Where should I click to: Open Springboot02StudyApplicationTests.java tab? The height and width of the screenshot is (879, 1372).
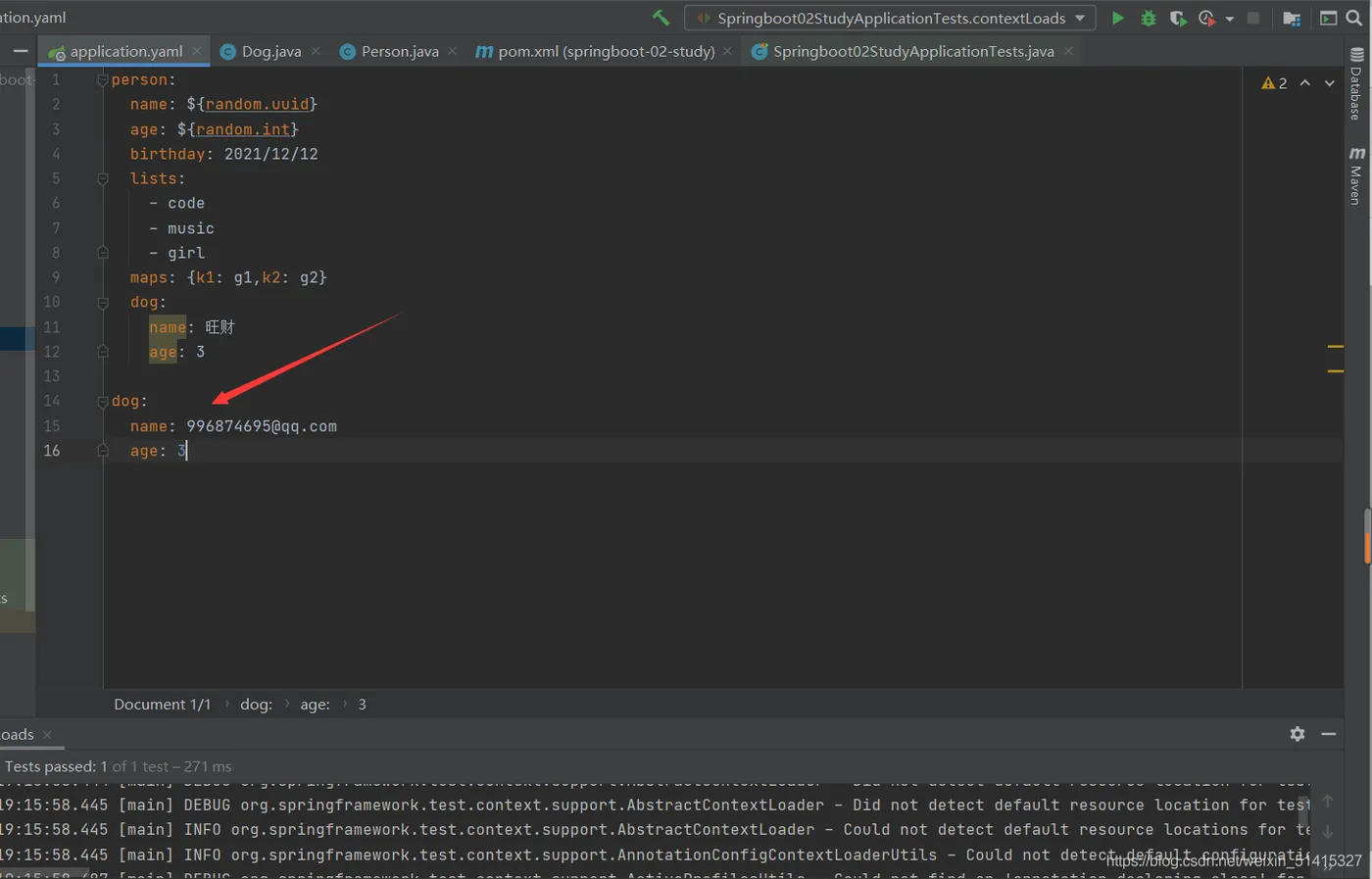click(913, 51)
